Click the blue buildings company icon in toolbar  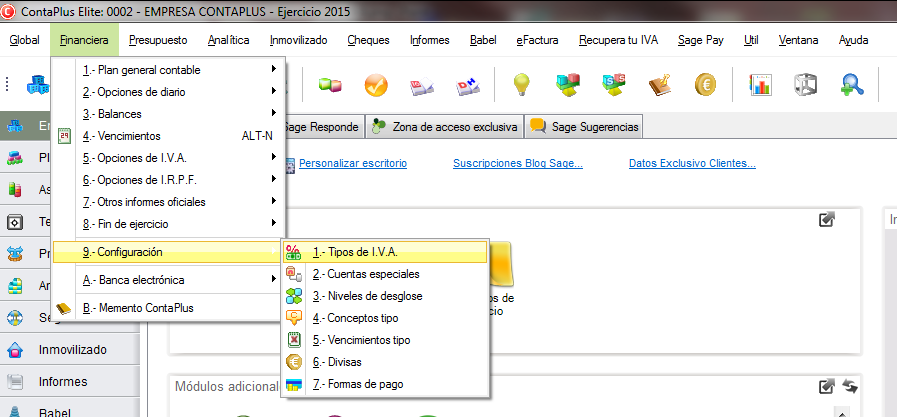pos(38,85)
